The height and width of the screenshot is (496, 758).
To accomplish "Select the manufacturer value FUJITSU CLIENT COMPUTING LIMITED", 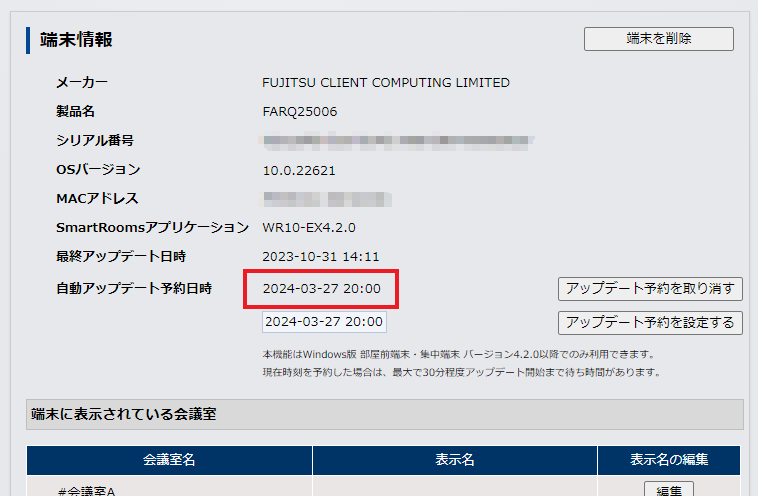I will [x=386, y=83].
